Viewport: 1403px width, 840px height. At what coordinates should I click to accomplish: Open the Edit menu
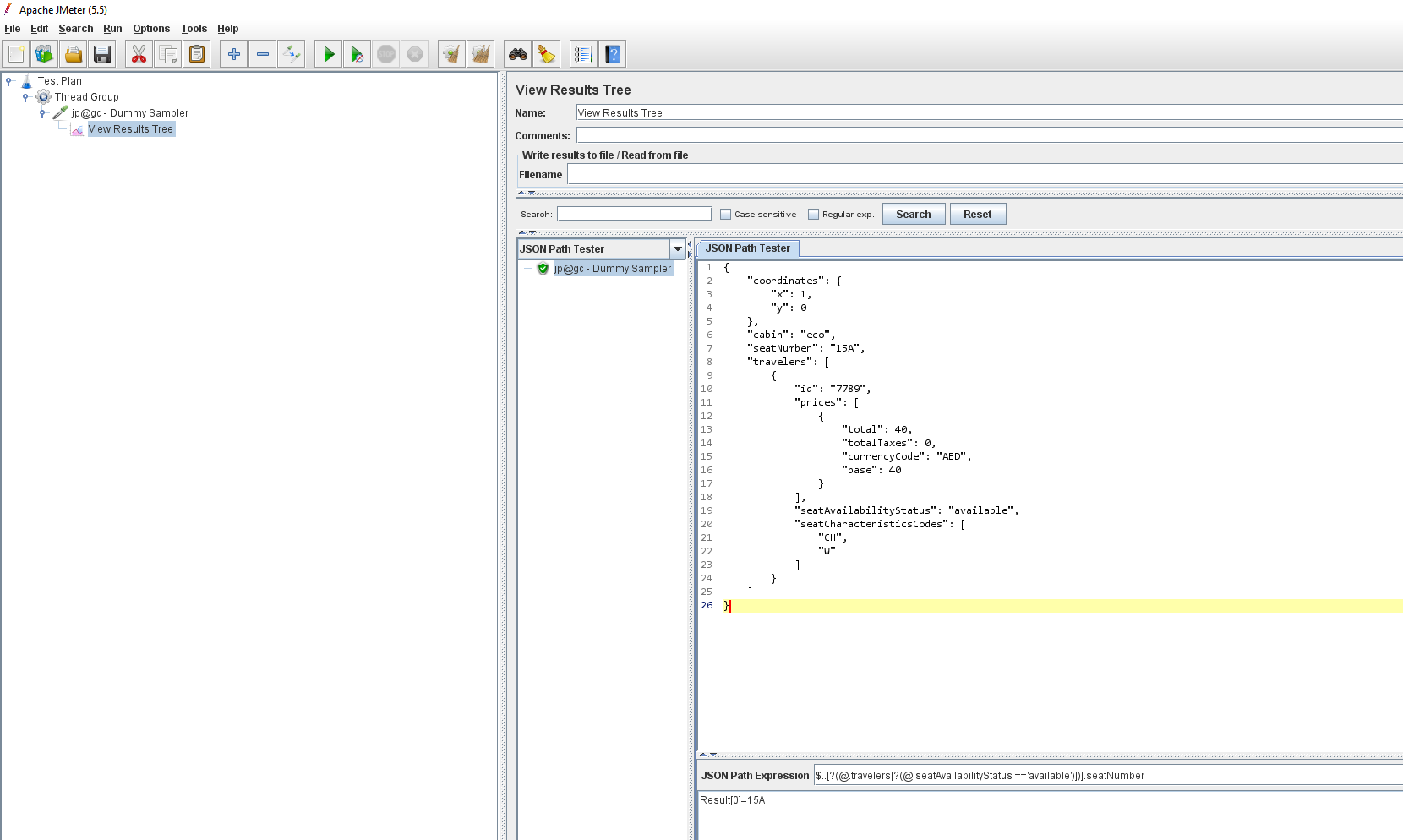40,29
